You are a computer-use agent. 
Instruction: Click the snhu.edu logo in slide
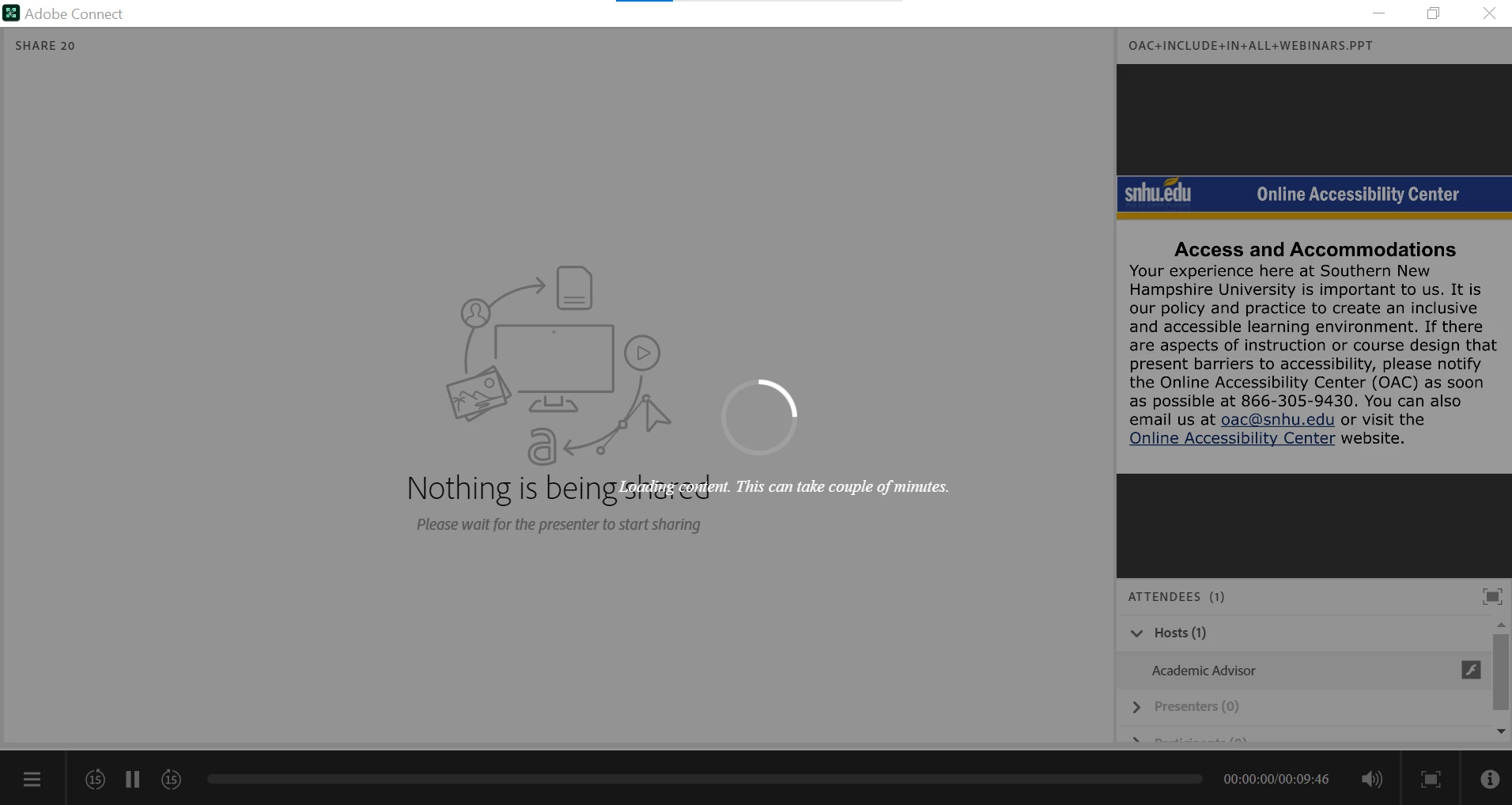pyautogui.click(x=1158, y=192)
